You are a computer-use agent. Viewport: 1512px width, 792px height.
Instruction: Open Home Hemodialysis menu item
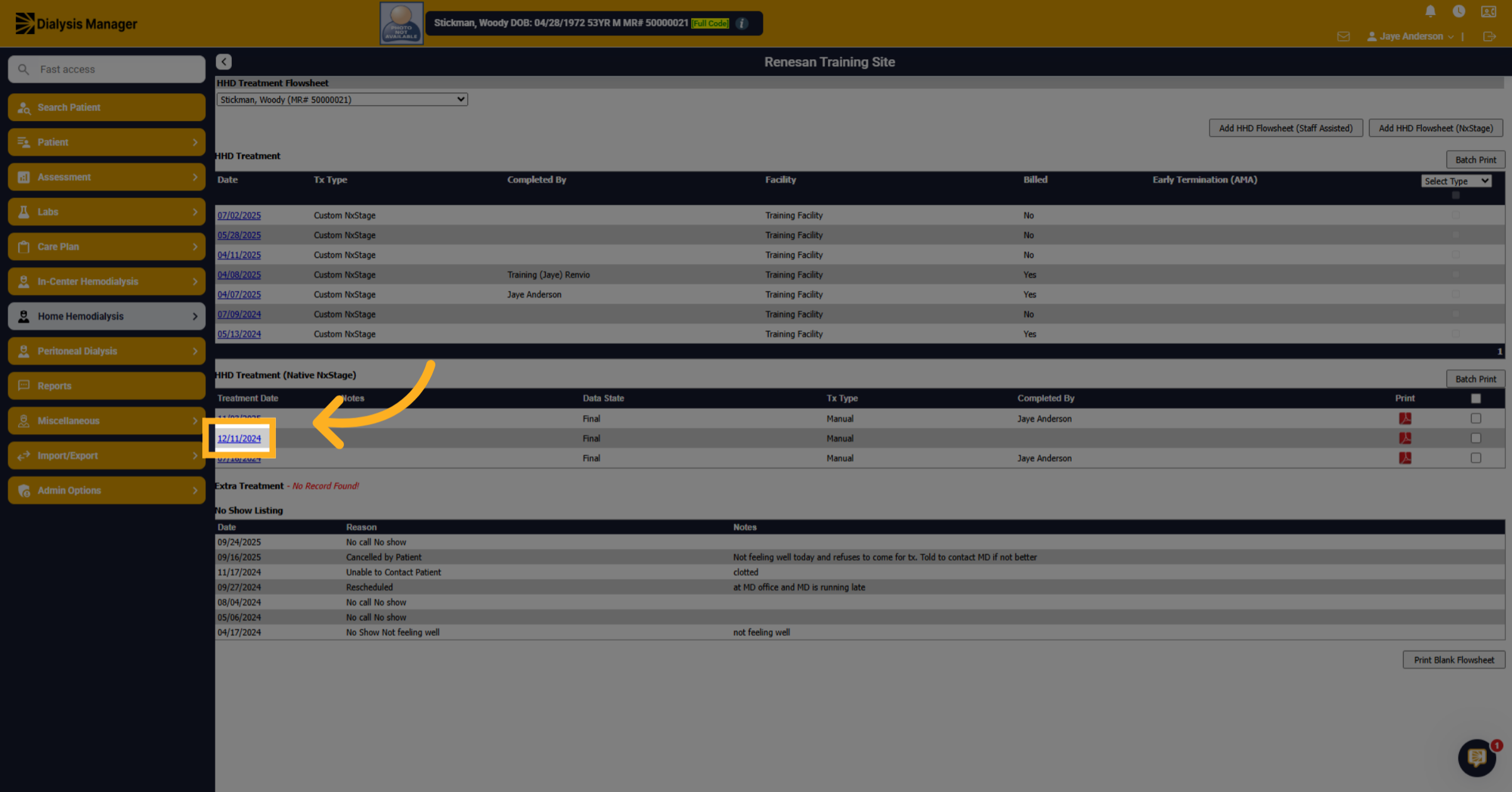click(x=106, y=316)
